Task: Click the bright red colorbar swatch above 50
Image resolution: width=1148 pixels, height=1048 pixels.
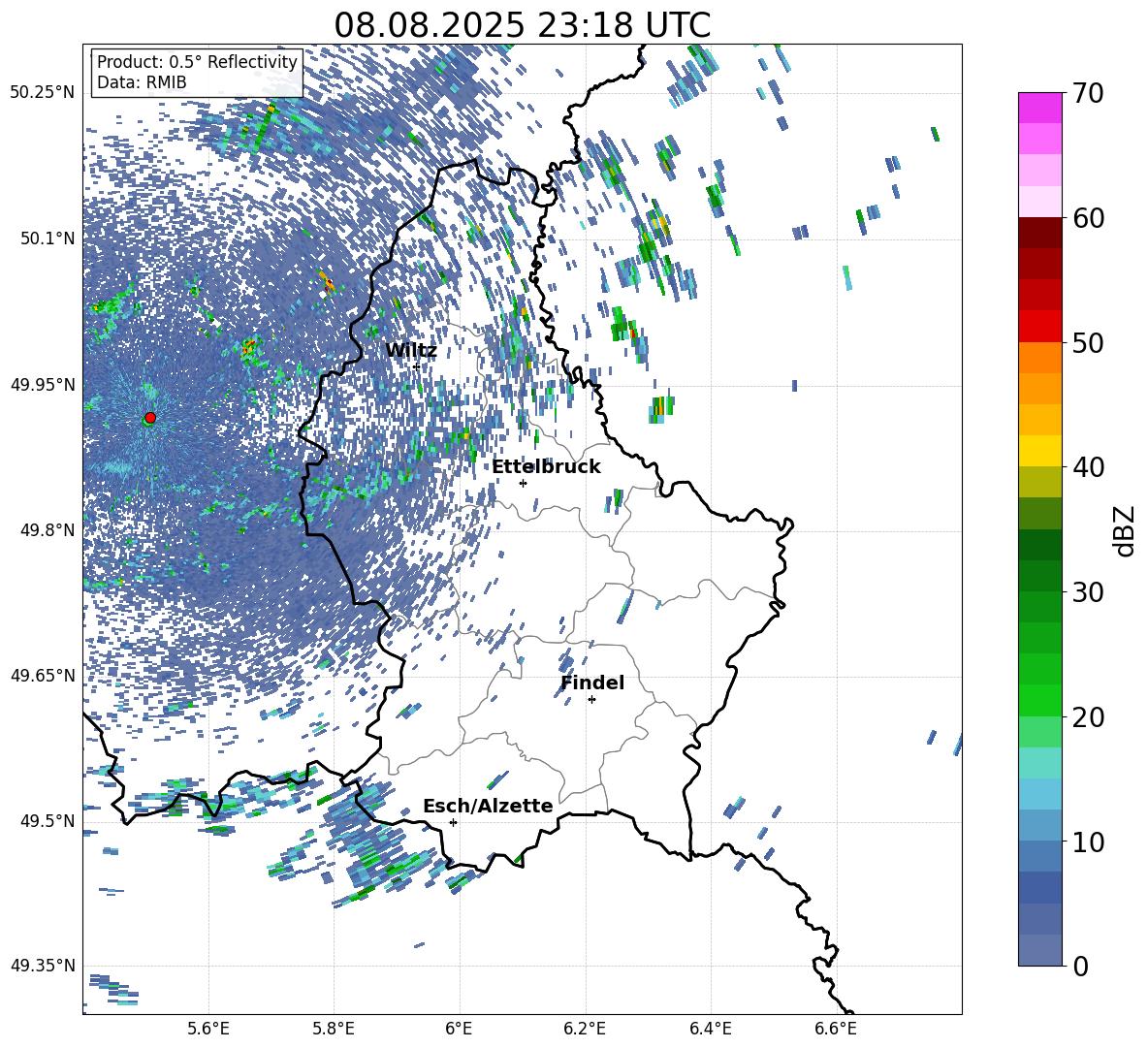Action: point(1039,326)
